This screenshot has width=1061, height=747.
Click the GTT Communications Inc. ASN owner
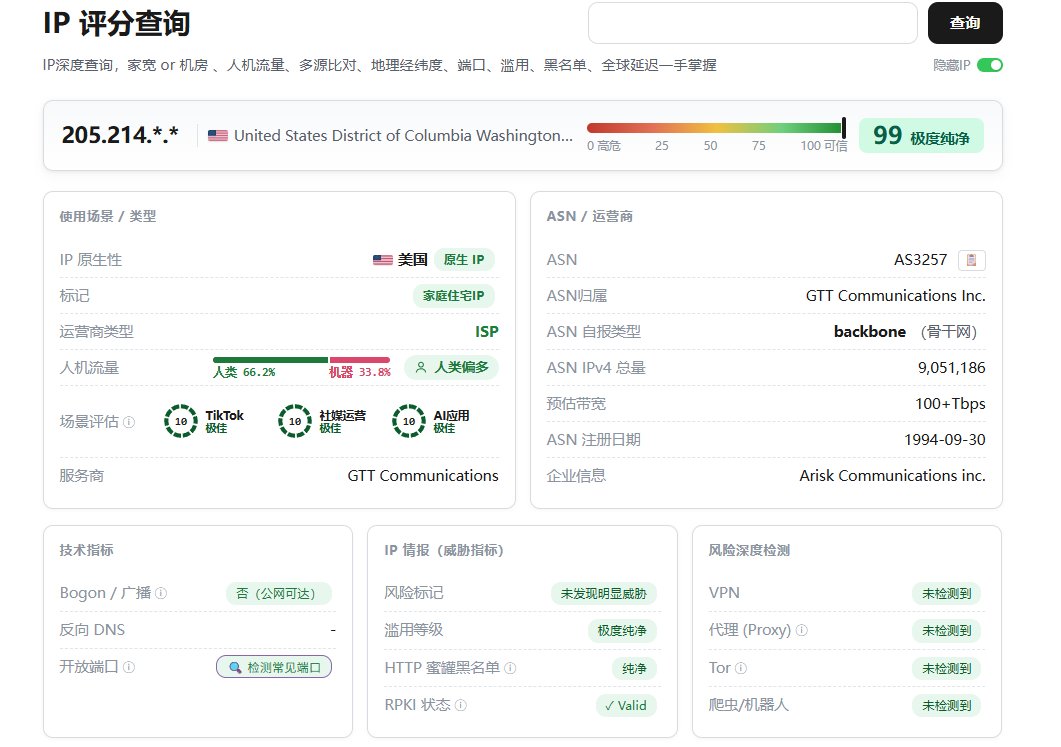[x=895, y=296]
